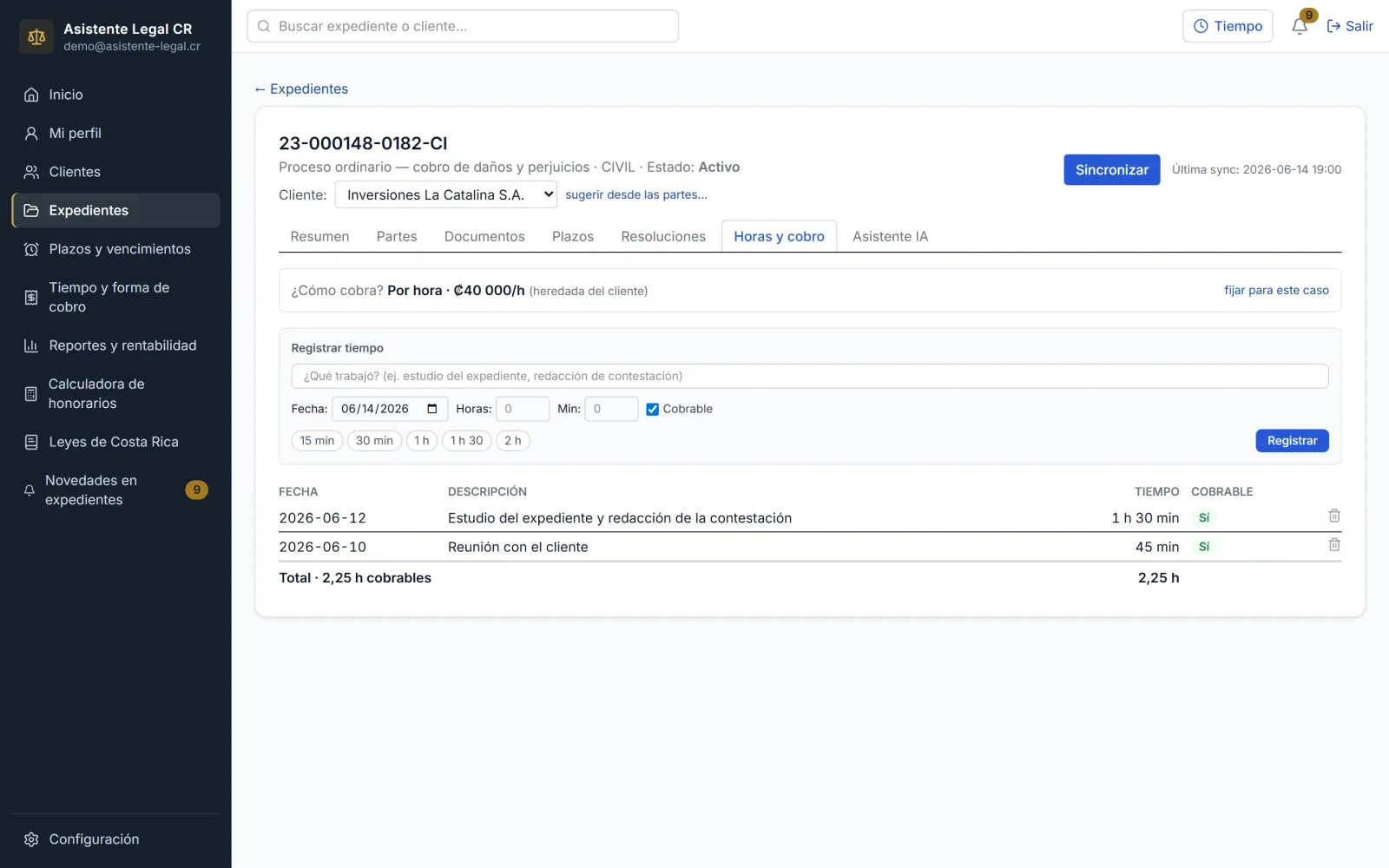
Task: Click the Novedades en expedientes bell icon
Action: (x=30, y=490)
